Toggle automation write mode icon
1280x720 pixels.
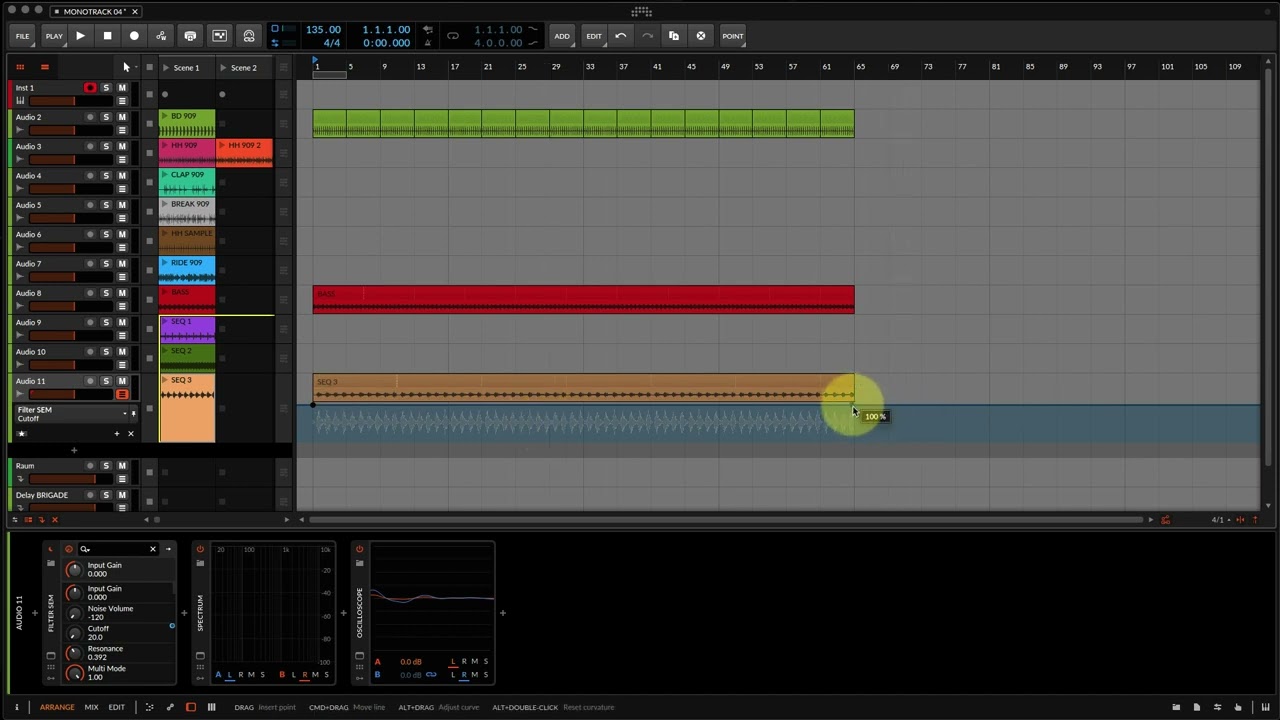161,36
